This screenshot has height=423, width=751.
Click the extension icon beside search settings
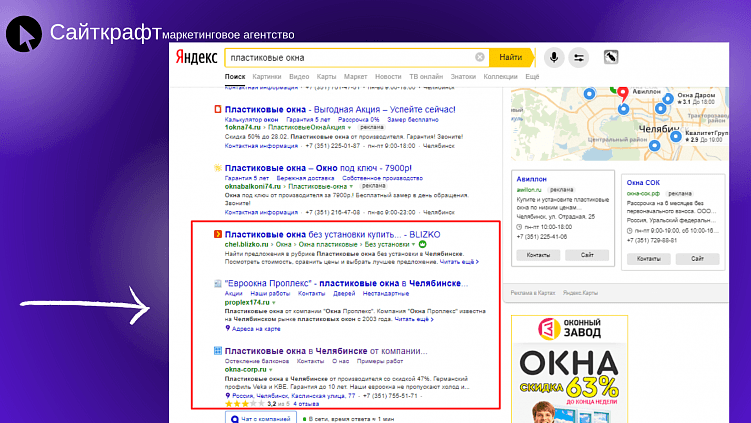pos(611,57)
